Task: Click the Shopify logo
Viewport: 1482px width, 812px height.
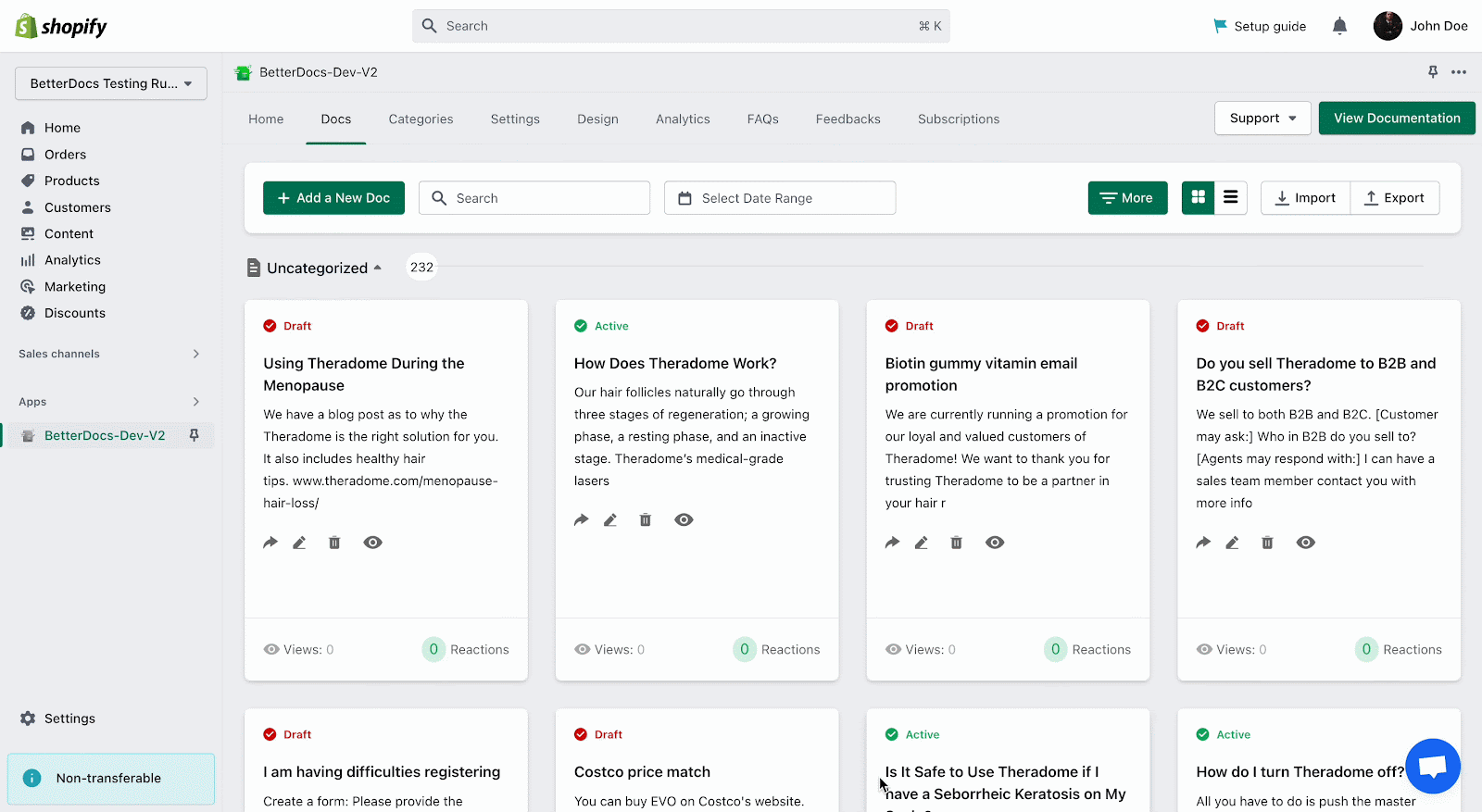Action: coord(61,26)
